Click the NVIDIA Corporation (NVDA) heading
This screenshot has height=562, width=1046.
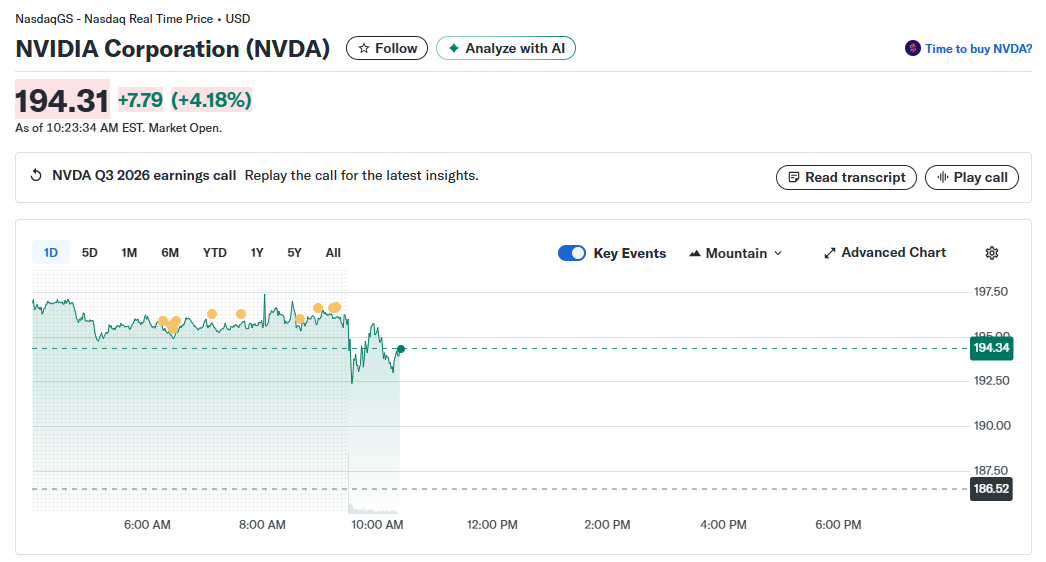[x=173, y=49]
